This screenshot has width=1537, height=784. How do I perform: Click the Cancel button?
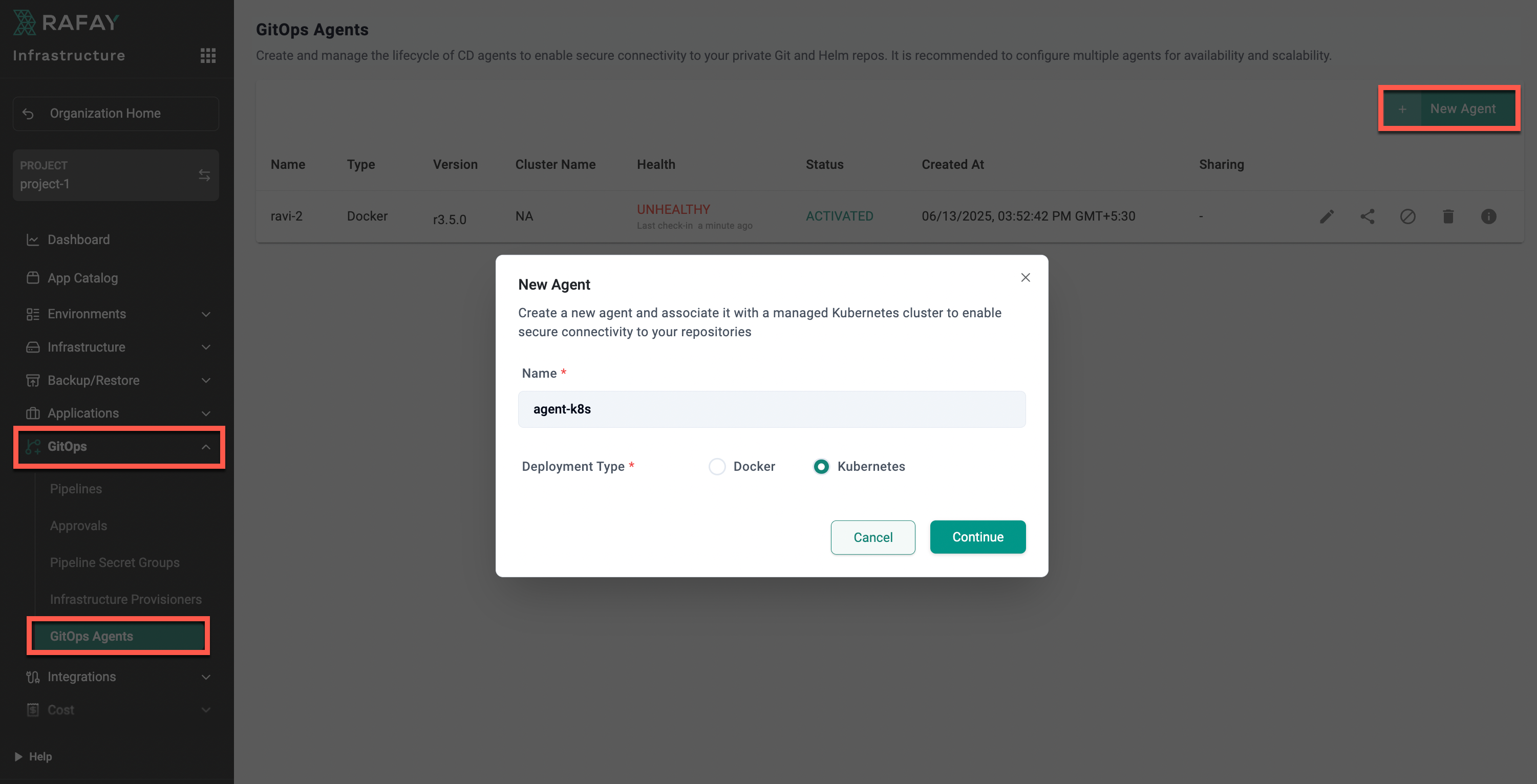pos(873,537)
